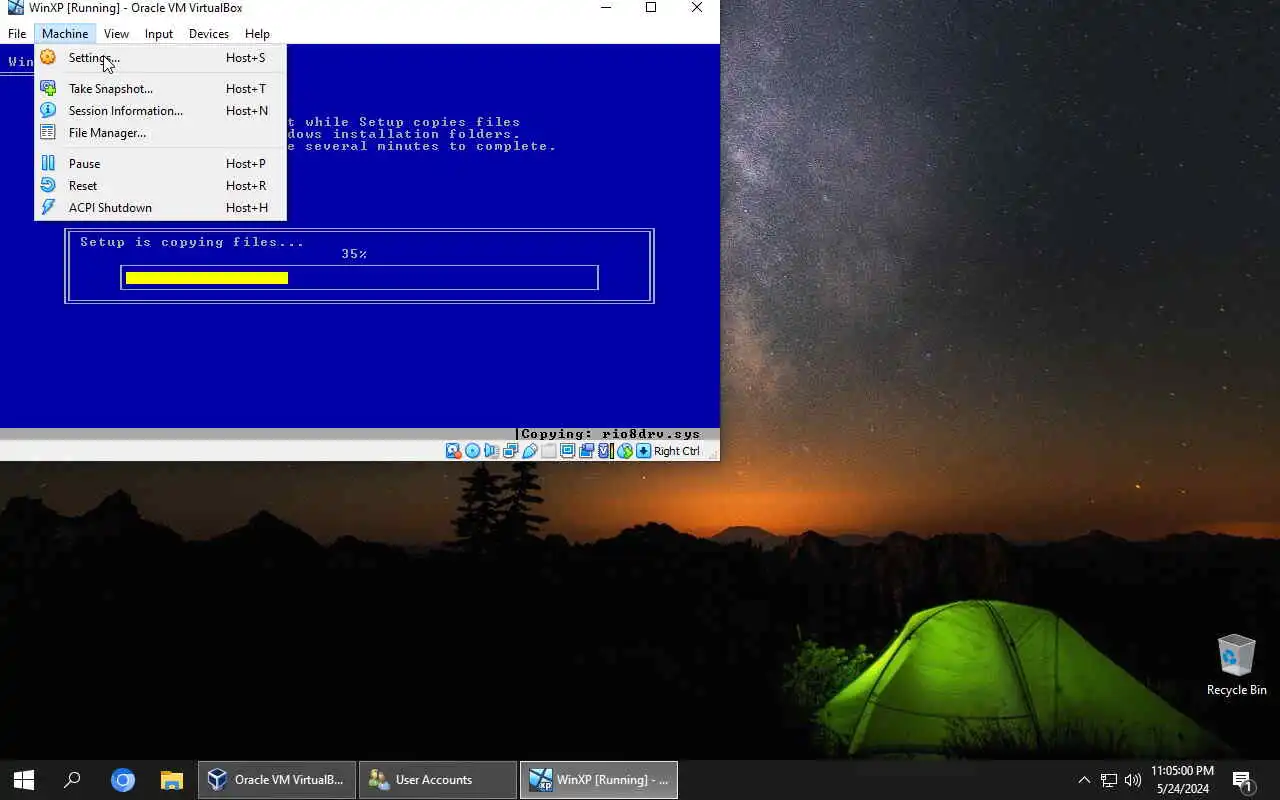The height and width of the screenshot is (800, 1280).
Task: Select Session Information menu entry
Action: pos(160,111)
